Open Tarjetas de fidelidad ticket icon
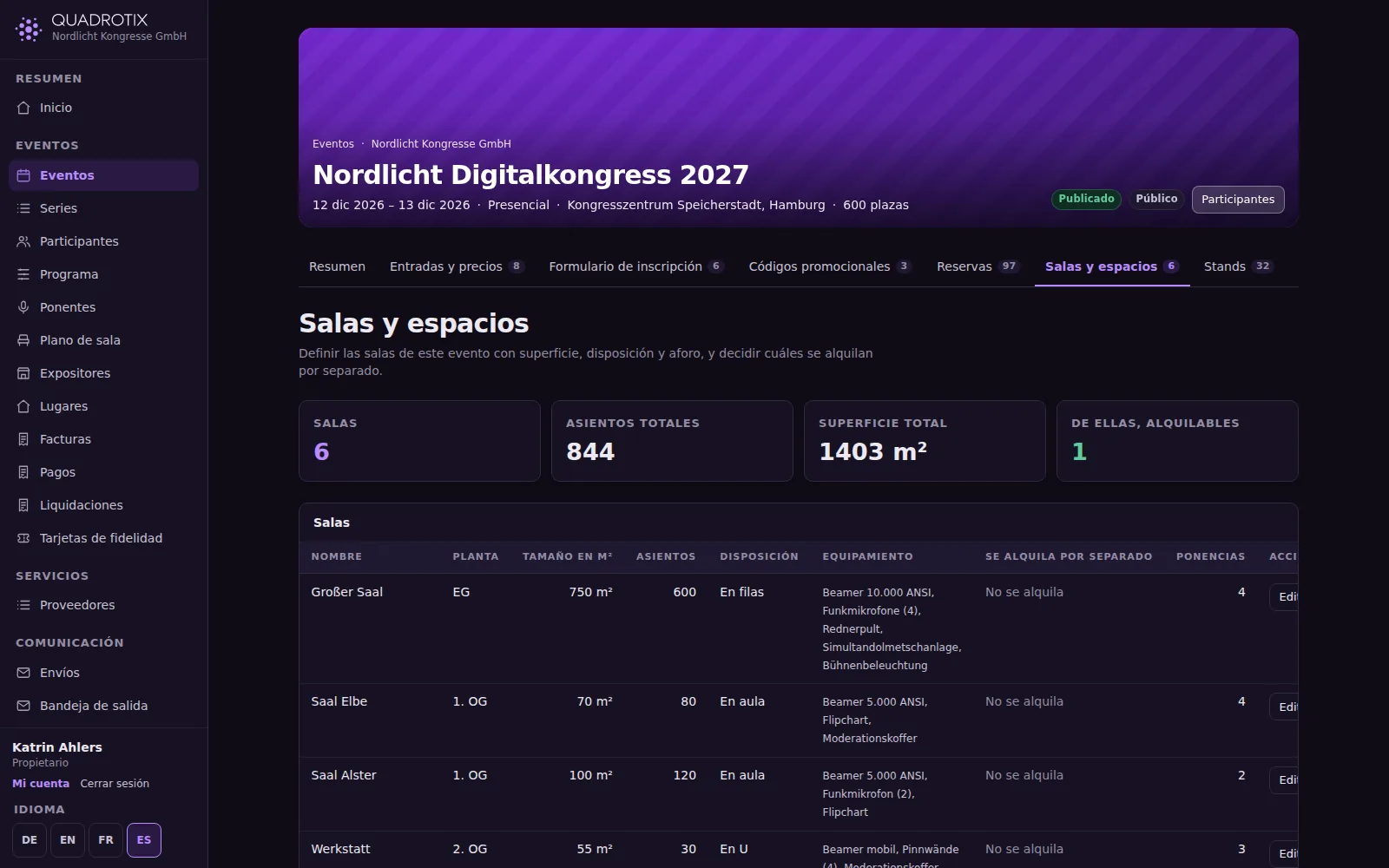The height and width of the screenshot is (868, 1389). click(23, 538)
